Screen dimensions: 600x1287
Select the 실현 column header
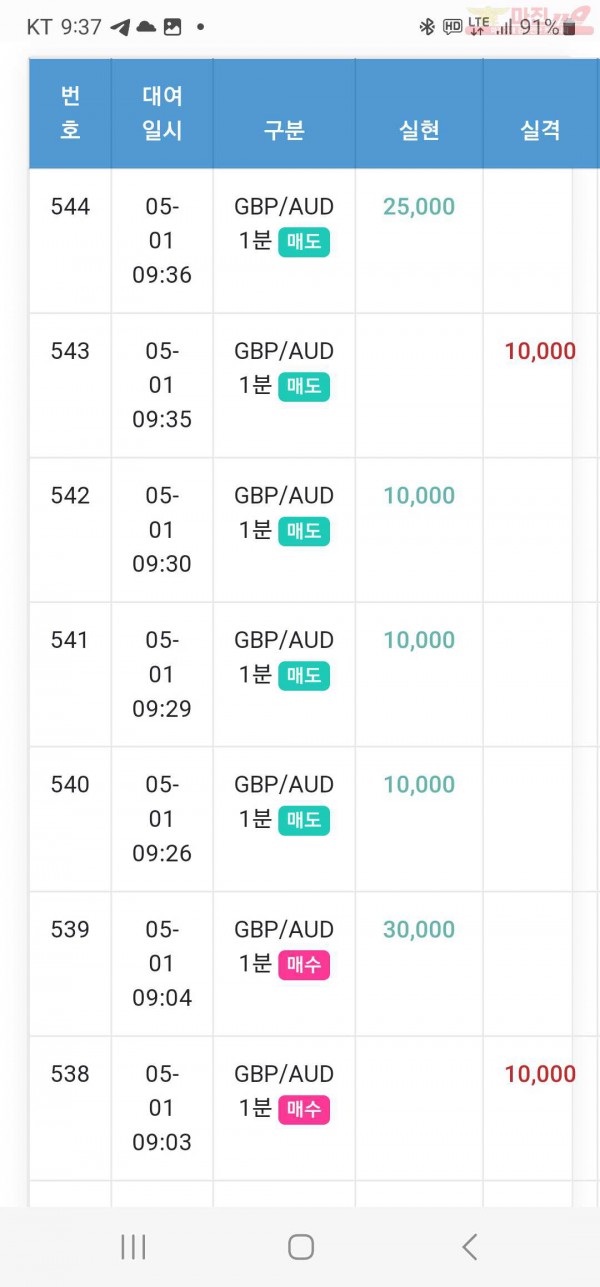[x=419, y=130]
